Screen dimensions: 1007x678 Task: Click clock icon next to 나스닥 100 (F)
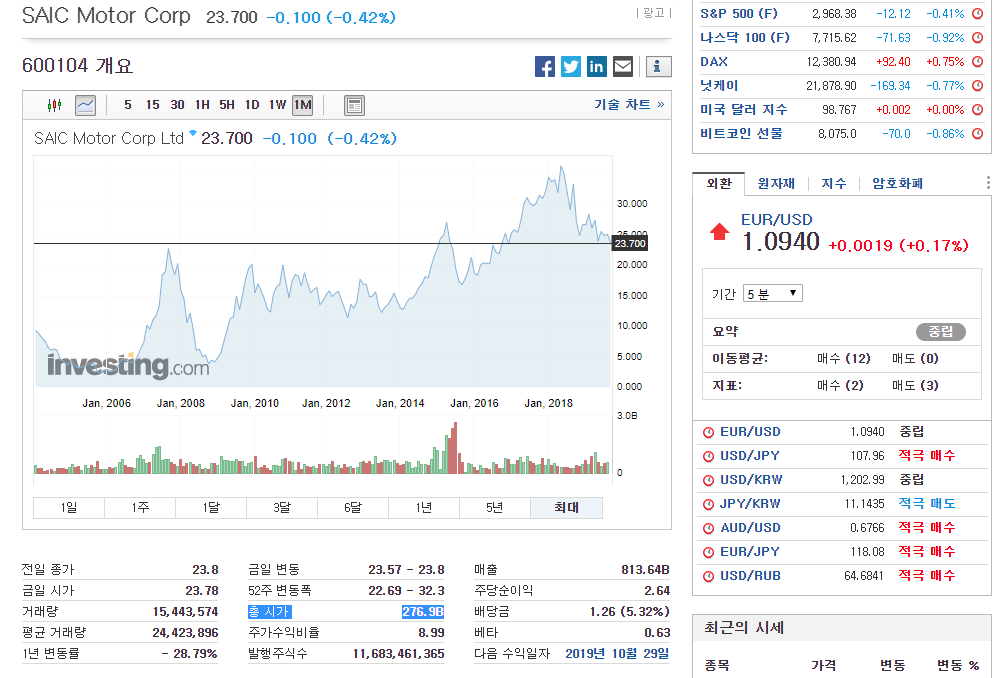pos(977,37)
